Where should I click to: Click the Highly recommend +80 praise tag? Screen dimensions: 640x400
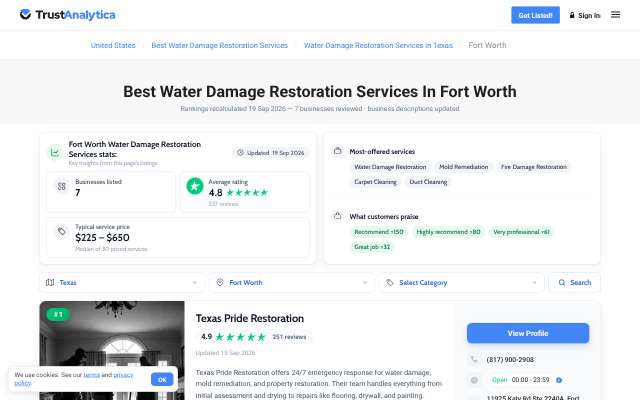pos(448,232)
